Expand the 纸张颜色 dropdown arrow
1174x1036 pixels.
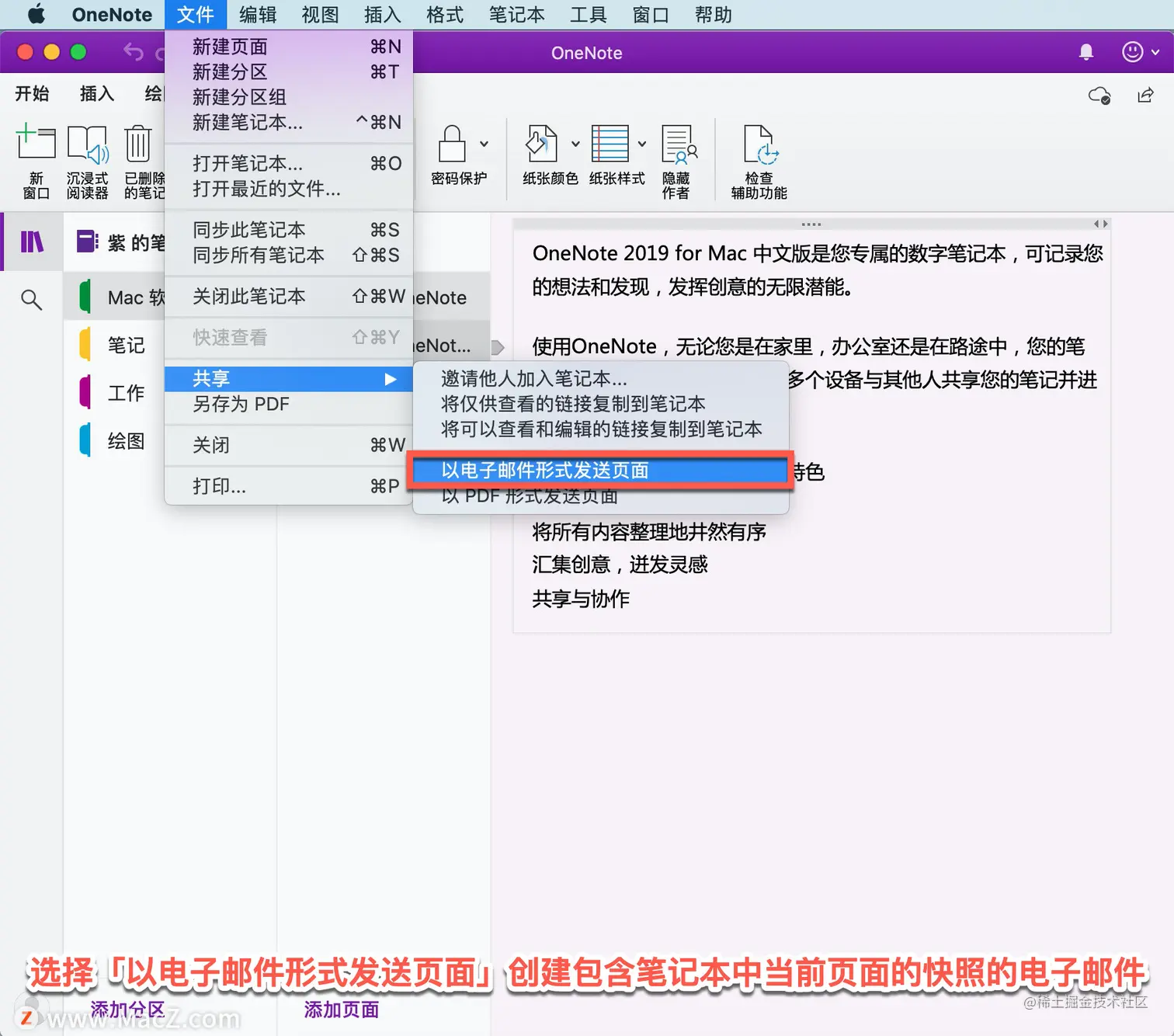coord(575,144)
